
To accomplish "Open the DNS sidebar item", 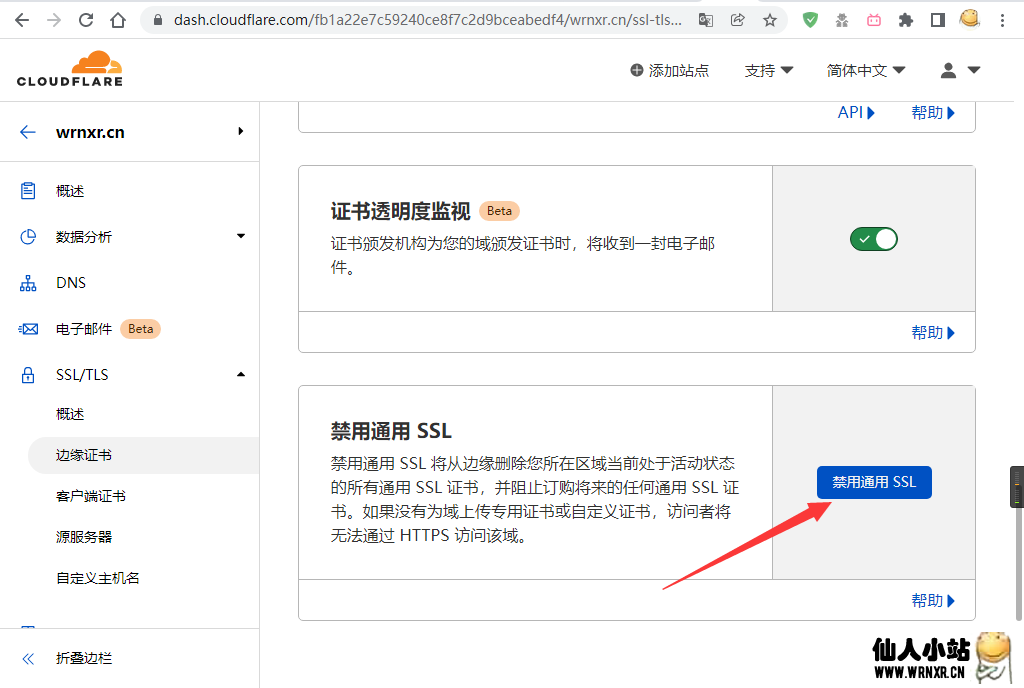I will coord(71,283).
